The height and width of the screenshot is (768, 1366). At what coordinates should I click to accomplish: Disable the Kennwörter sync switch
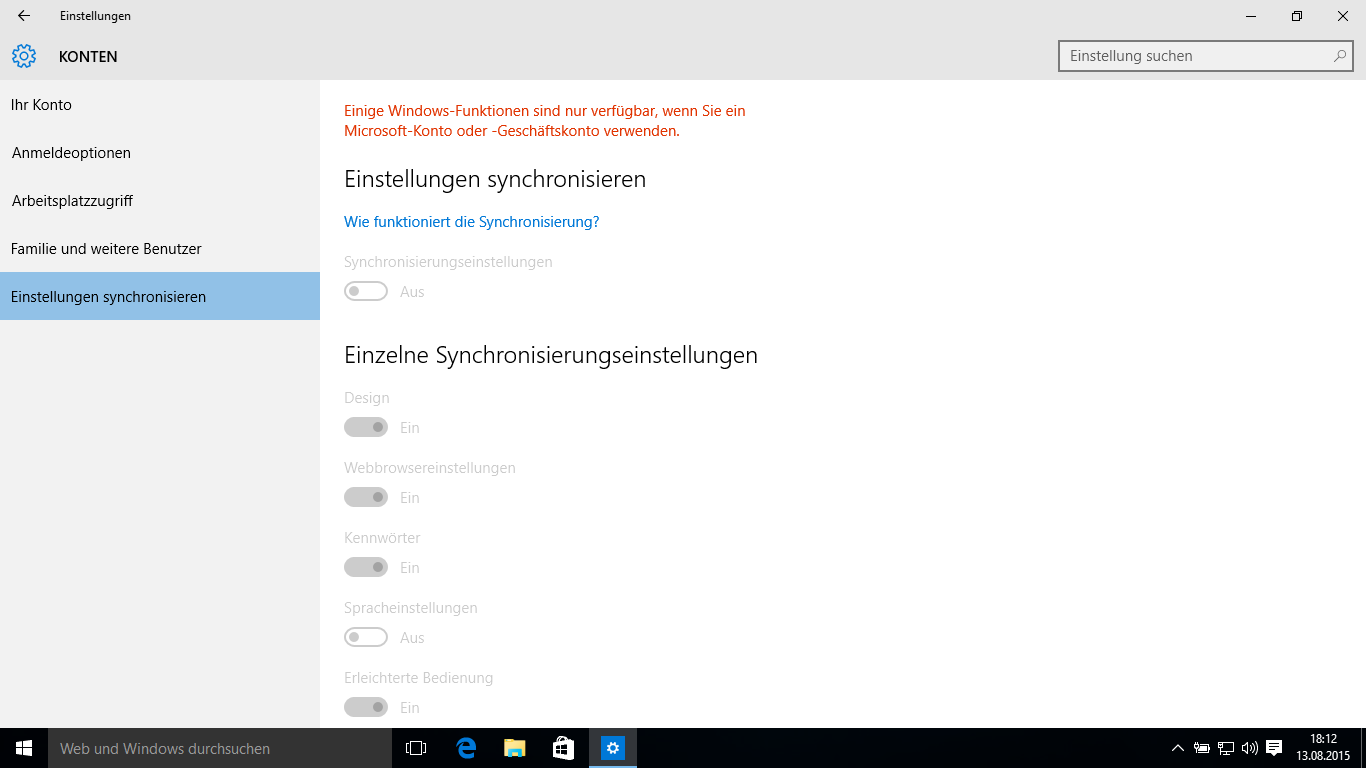pyautogui.click(x=366, y=568)
